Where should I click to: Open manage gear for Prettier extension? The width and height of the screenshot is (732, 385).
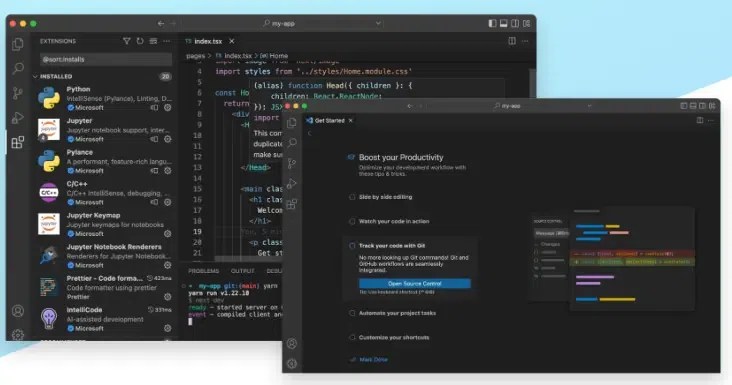[168, 297]
